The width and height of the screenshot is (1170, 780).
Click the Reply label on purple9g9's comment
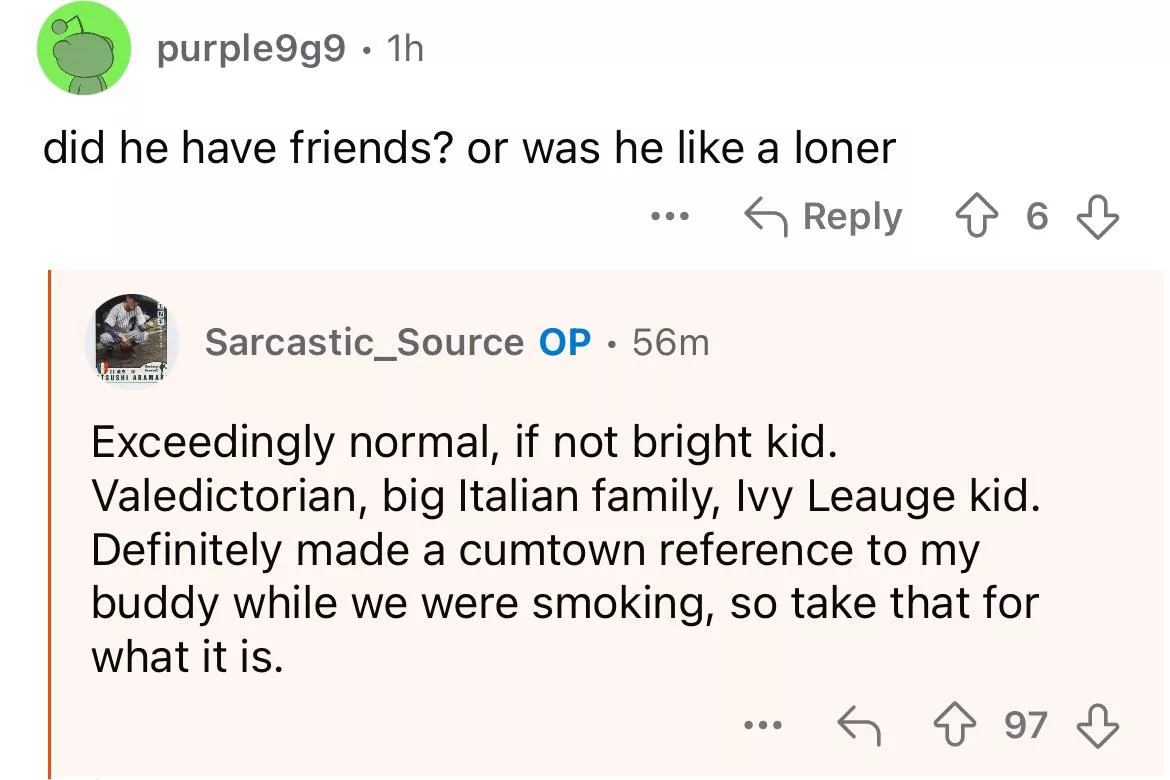[x=854, y=216]
